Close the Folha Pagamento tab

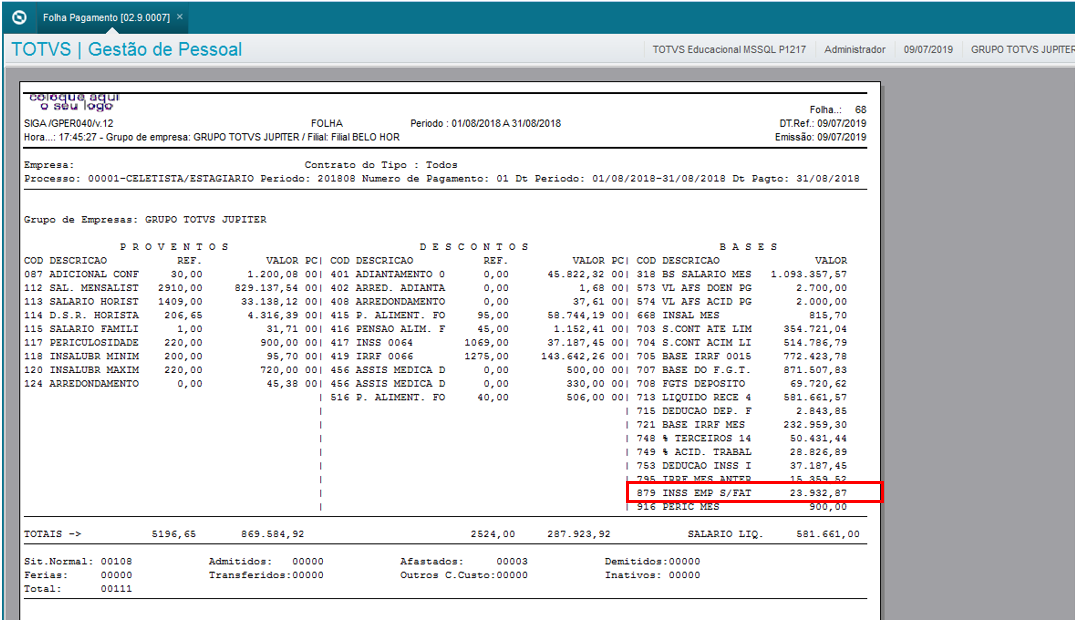(180, 16)
